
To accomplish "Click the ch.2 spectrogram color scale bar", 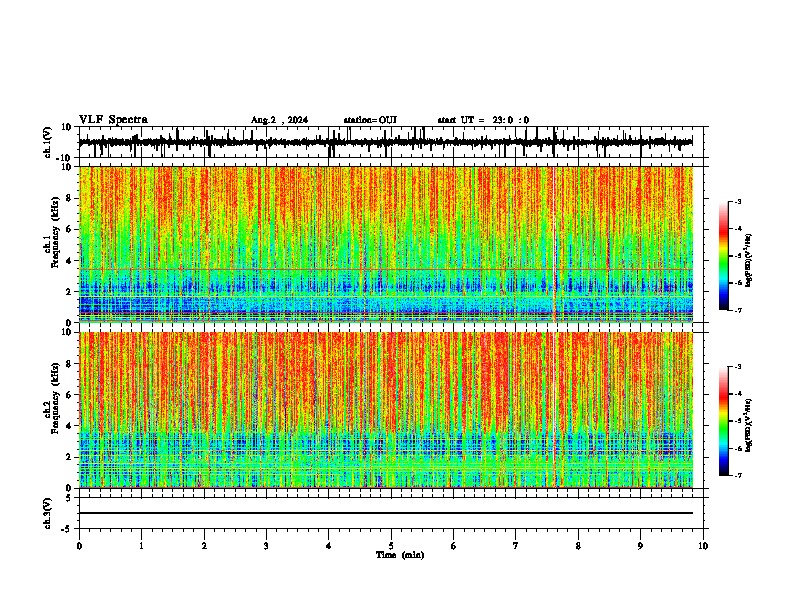I will tap(723, 421).
